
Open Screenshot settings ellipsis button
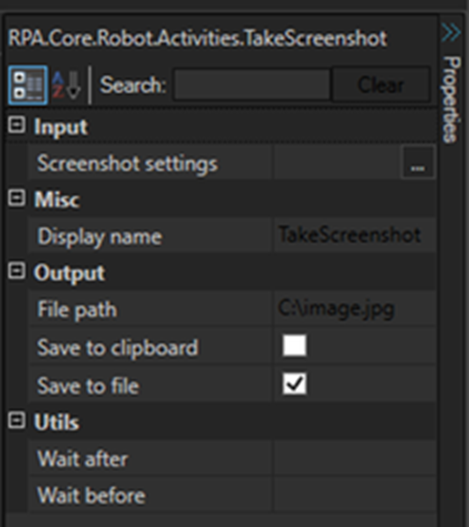coord(418,162)
